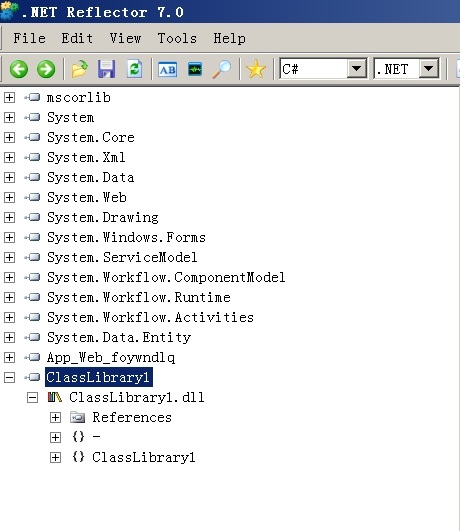Select ClassLibrary1.dll module entry

137,397
